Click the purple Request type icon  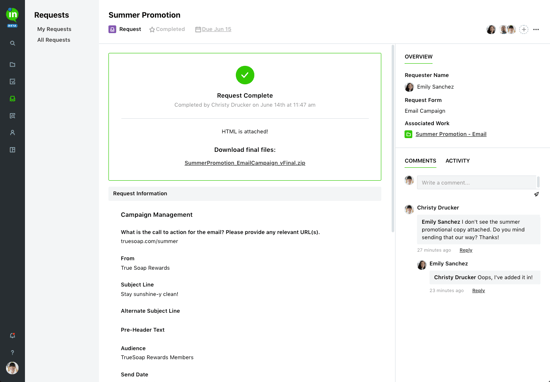[x=112, y=29]
